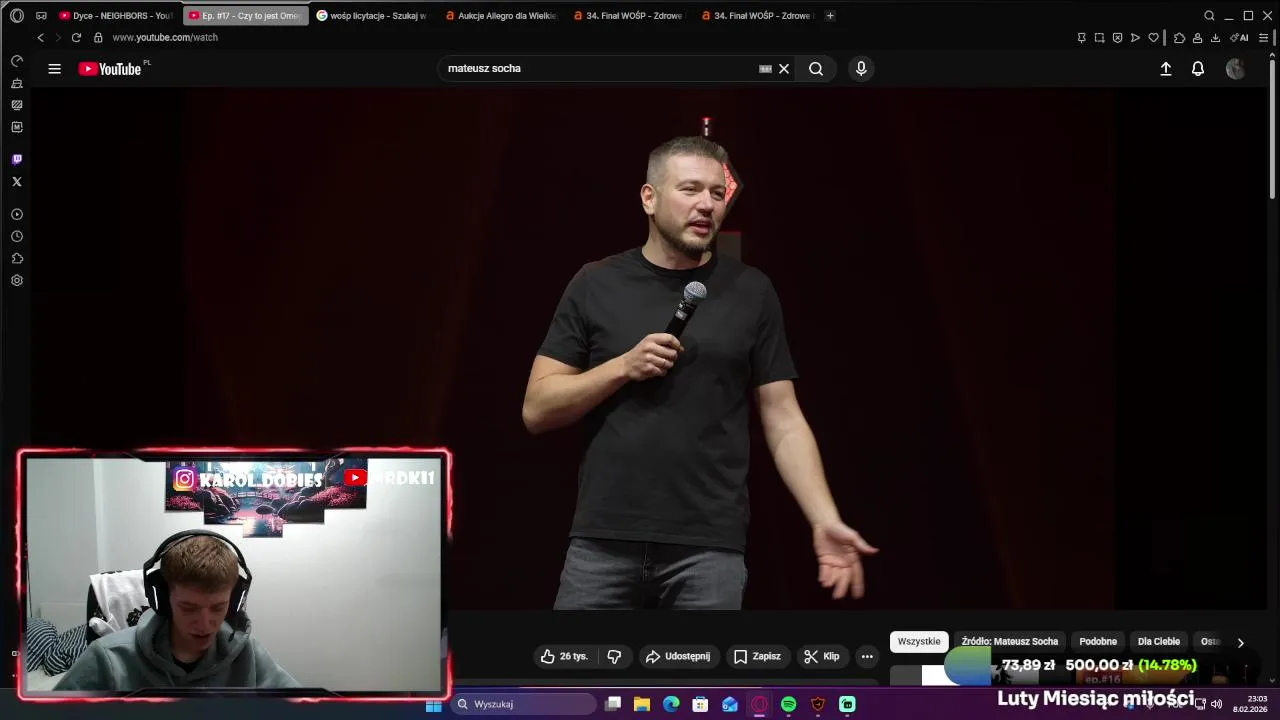Image resolution: width=1280 pixels, height=720 pixels.
Task: Open the AI assistant toolbar button
Action: 1239,38
